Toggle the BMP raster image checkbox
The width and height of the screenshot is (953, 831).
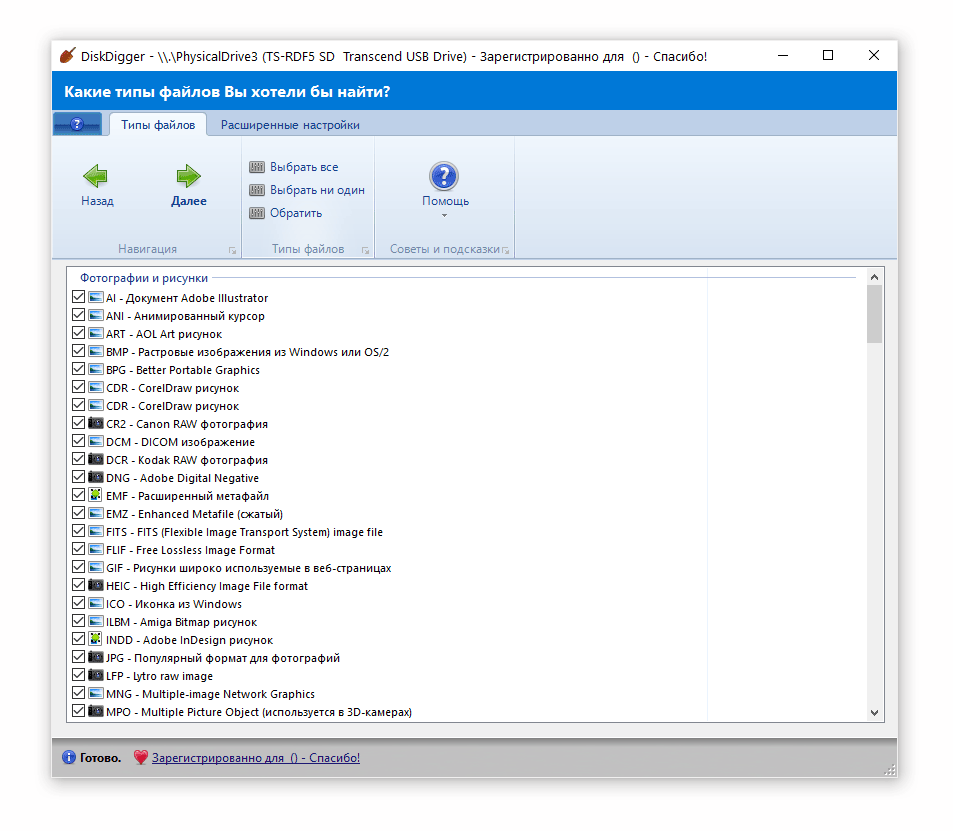[78, 352]
